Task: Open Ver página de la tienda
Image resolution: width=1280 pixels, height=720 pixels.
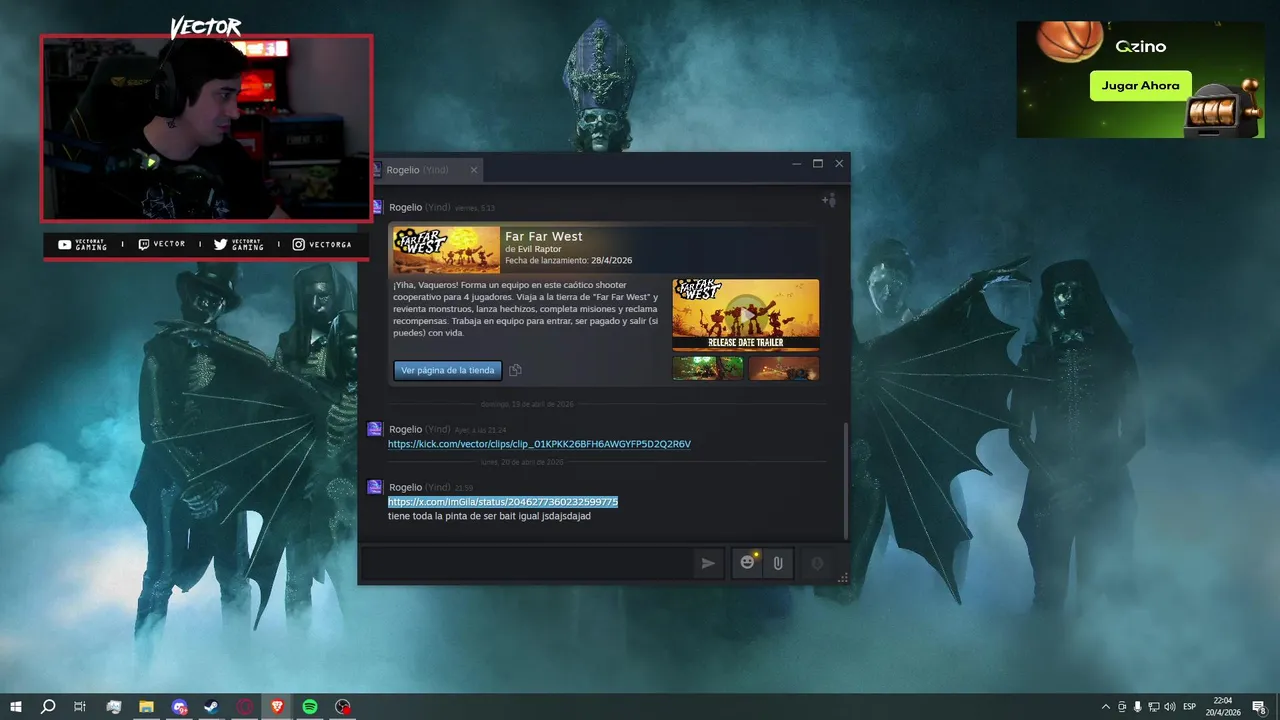Action: (x=447, y=370)
